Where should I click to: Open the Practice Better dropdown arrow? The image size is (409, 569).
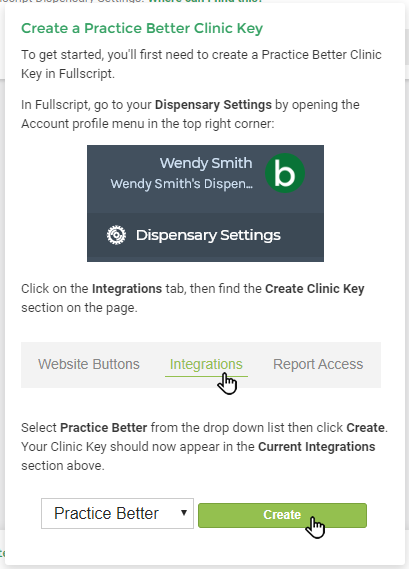184,513
